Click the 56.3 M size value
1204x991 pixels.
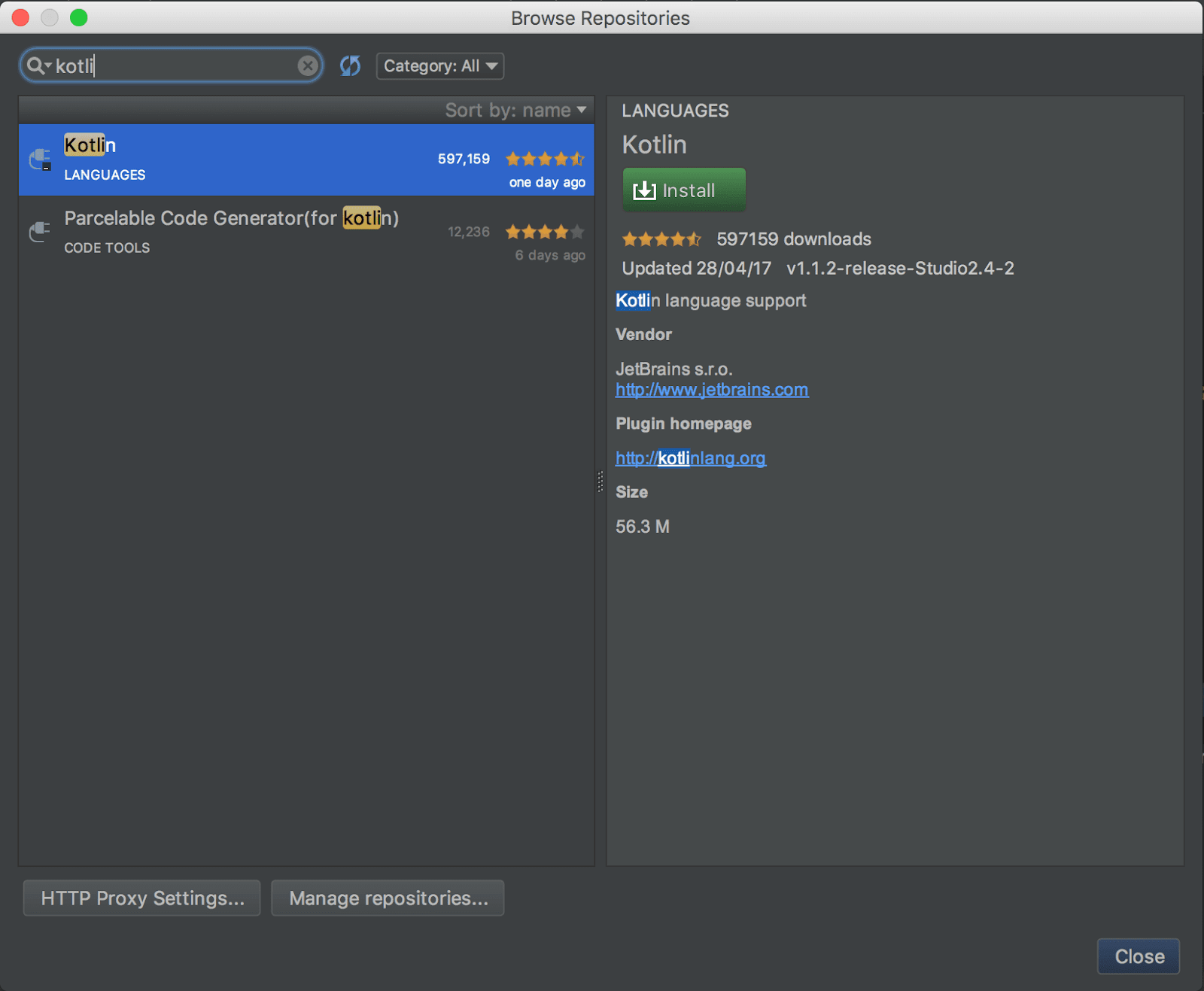coord(643,527)
